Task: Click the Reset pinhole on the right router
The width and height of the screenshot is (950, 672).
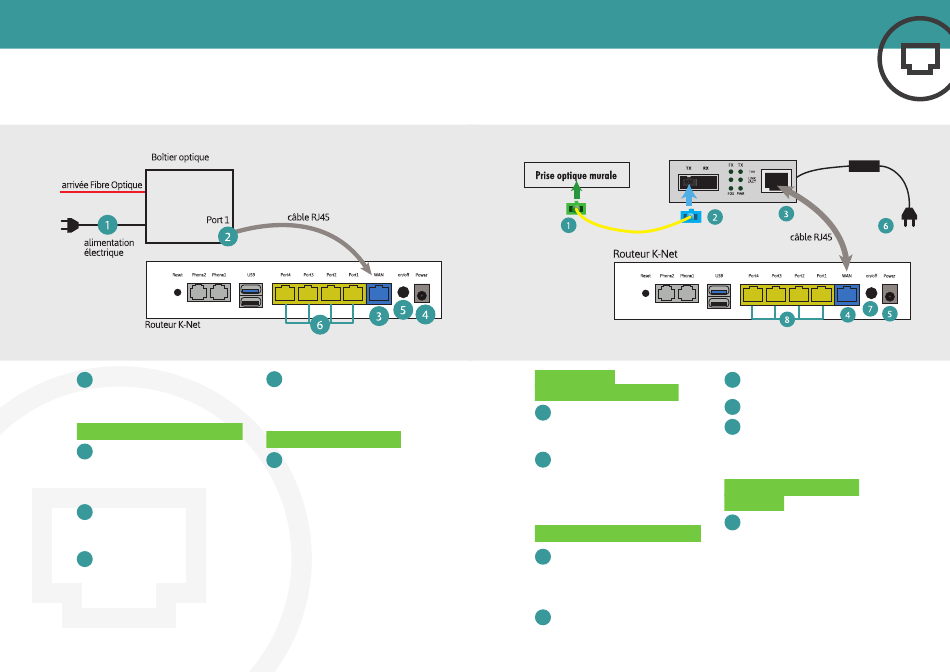Action: point(645,293)
